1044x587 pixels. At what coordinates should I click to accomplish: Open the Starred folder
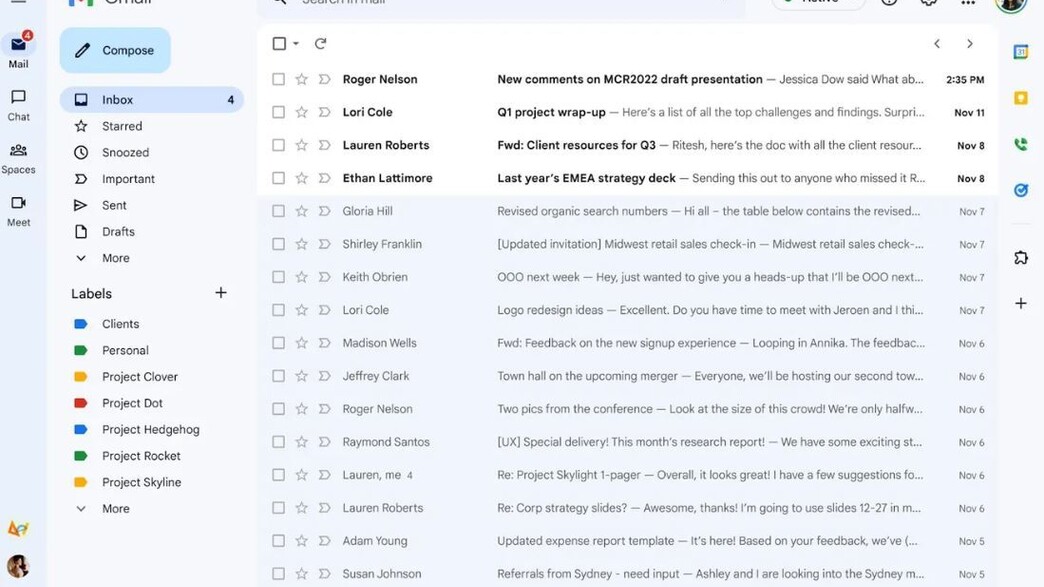tap(121, 126)
